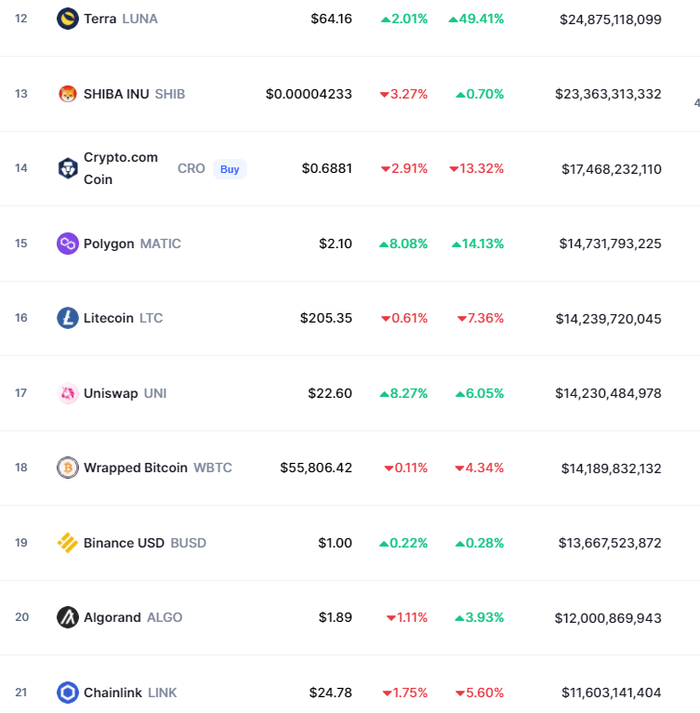This screenshot has height=713, width=700.
Task: Click the Uniswap price $22.60
Action: point(330,393)
